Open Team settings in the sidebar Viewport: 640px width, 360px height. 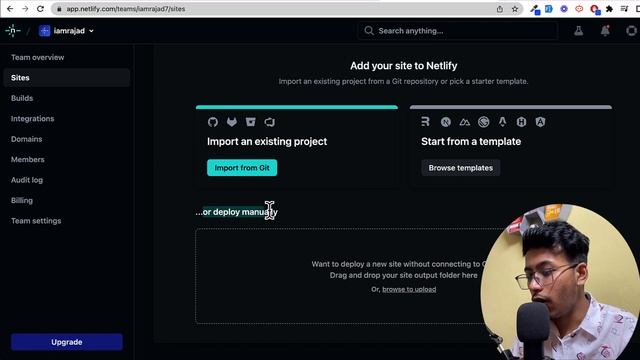pos(36,221)
